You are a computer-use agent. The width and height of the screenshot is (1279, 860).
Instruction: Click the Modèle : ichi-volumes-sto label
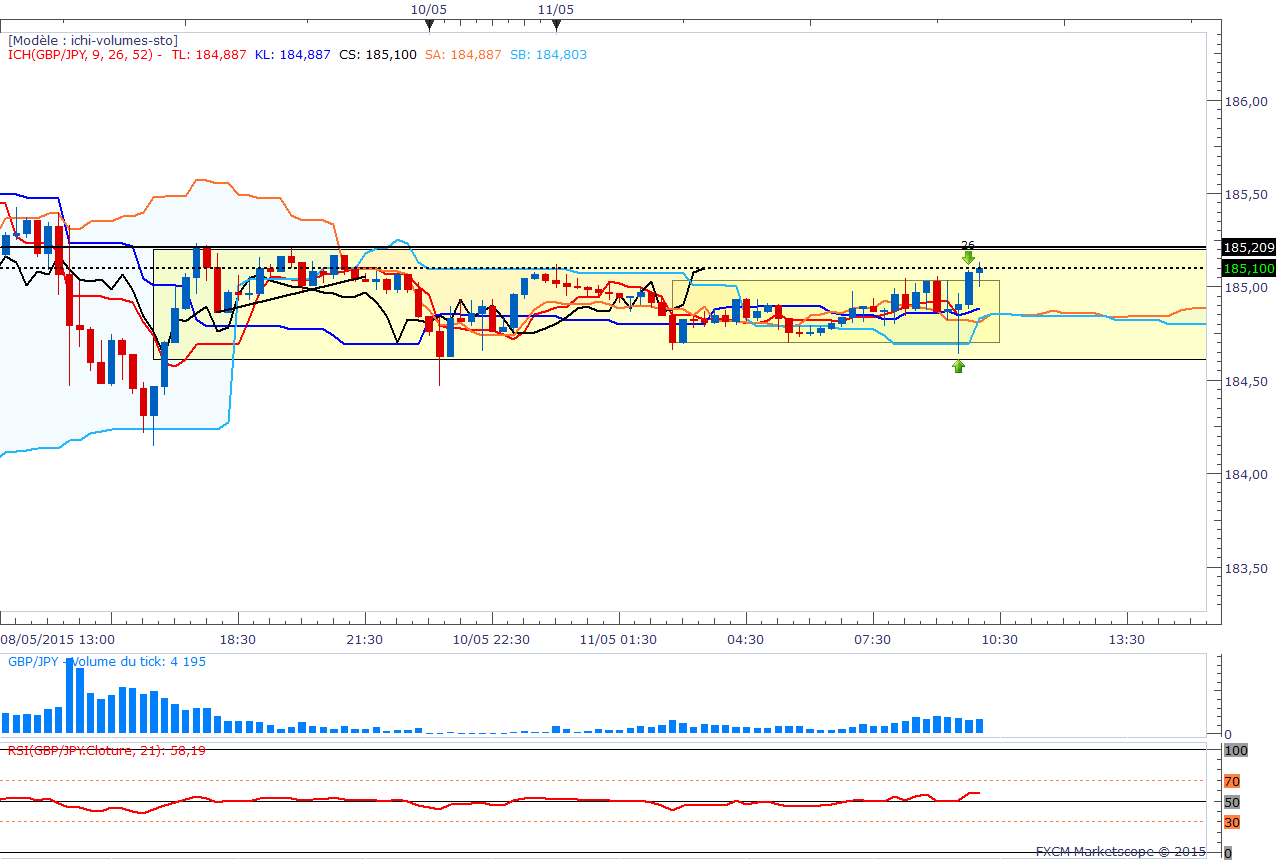point(93,41)
